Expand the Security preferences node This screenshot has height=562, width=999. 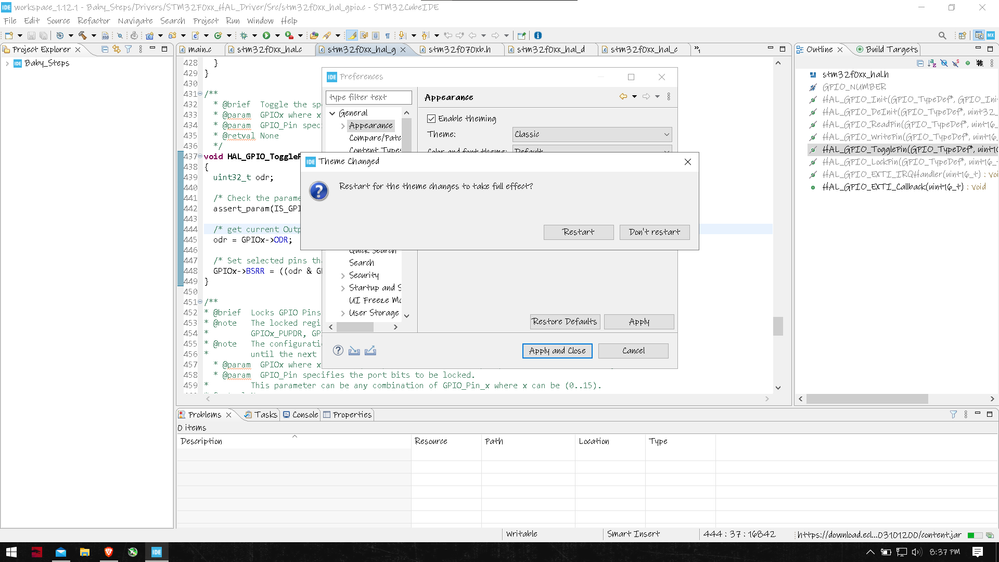click(x=343, y=275)
